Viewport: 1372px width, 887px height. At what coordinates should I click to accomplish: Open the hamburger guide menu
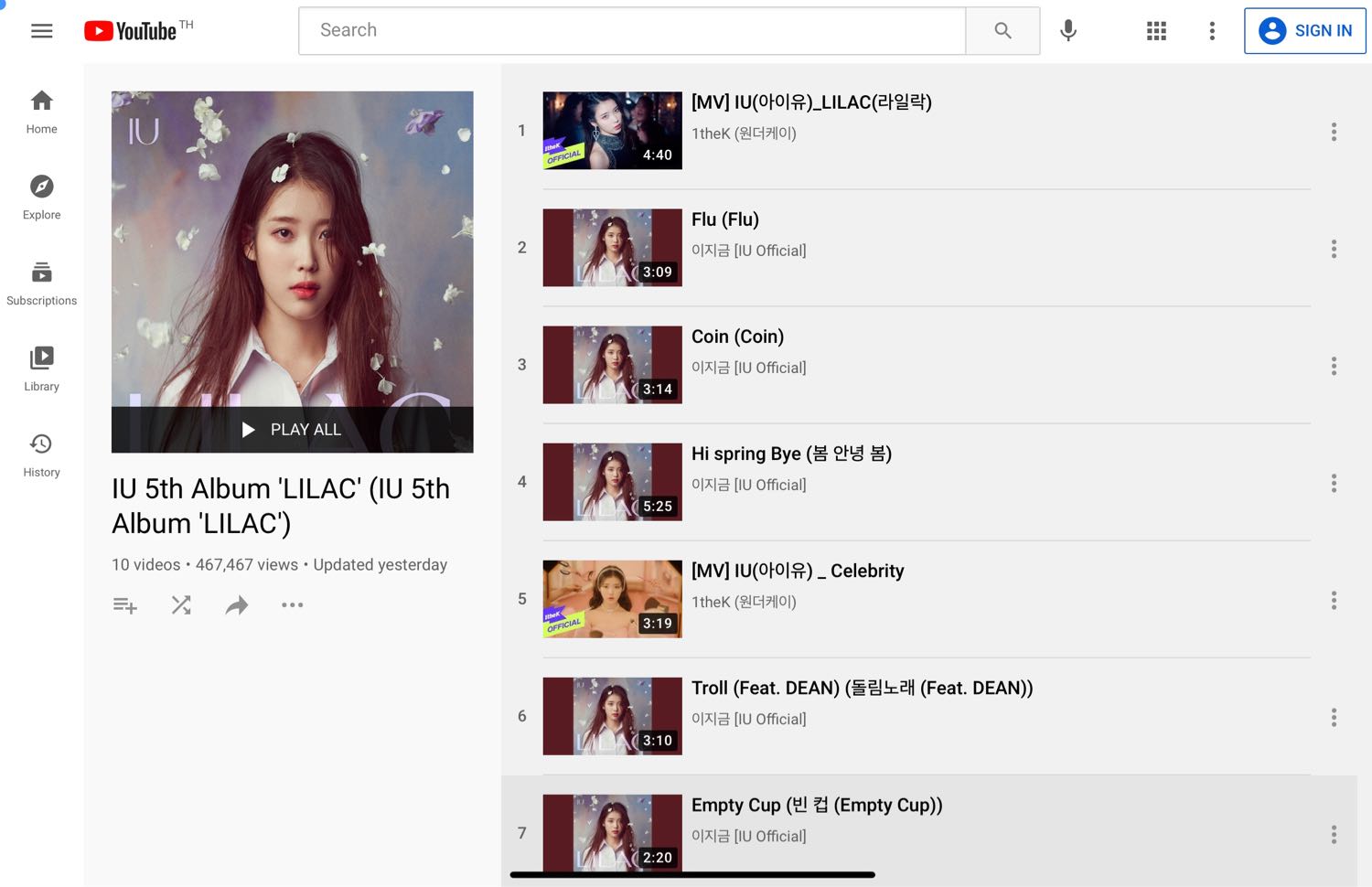pyautogui.click(x=42, y=31)
